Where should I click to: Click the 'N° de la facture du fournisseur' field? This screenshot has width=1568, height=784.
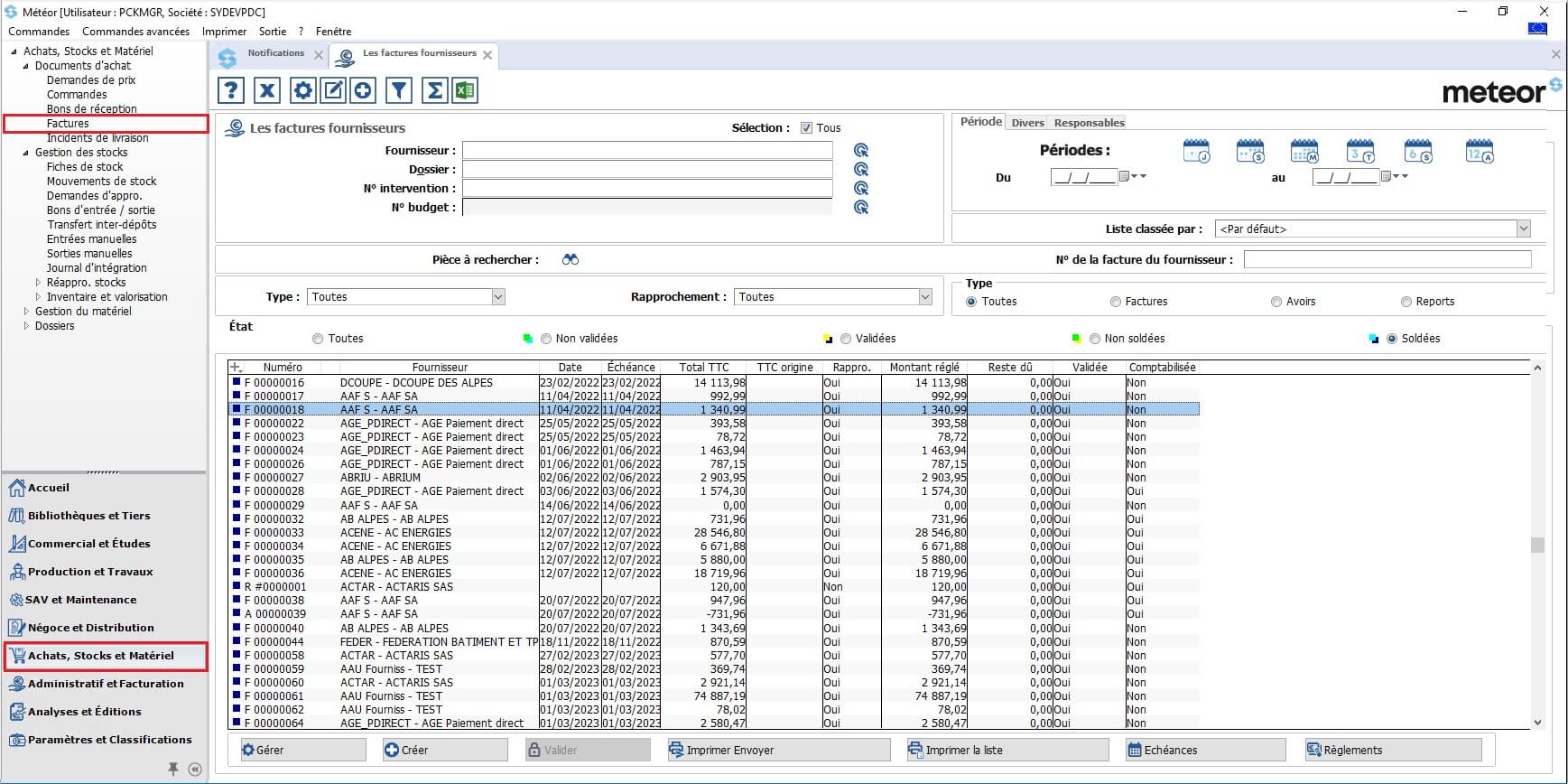point(1387,260)
